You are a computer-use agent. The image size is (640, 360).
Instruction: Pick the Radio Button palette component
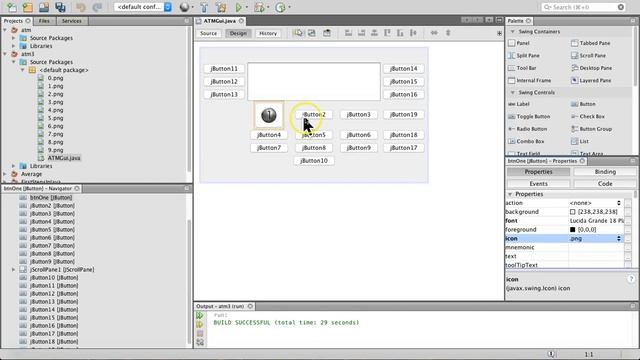(527, 129)
